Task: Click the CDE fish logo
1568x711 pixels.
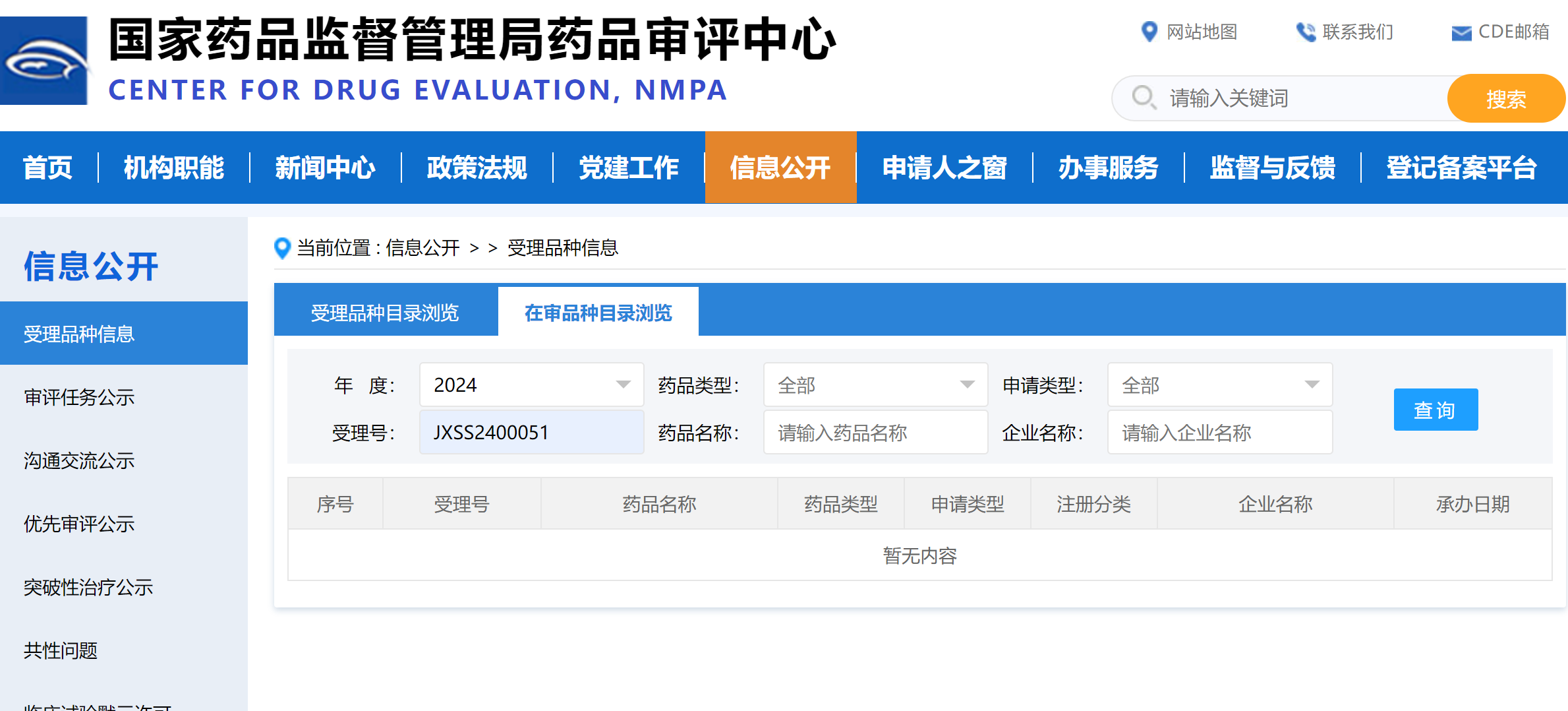Action: 44,61
